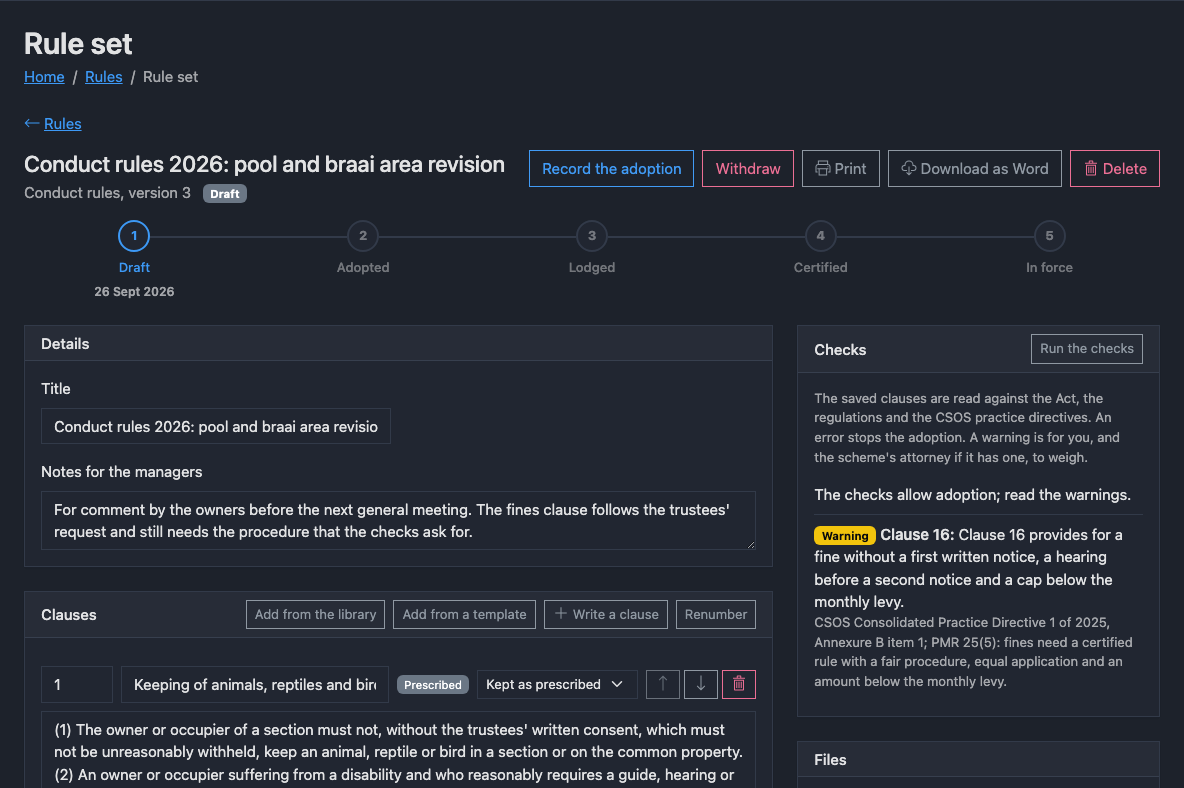
Task: Click 'The checks allow adoption' message
Action: (x=972, y=495)
